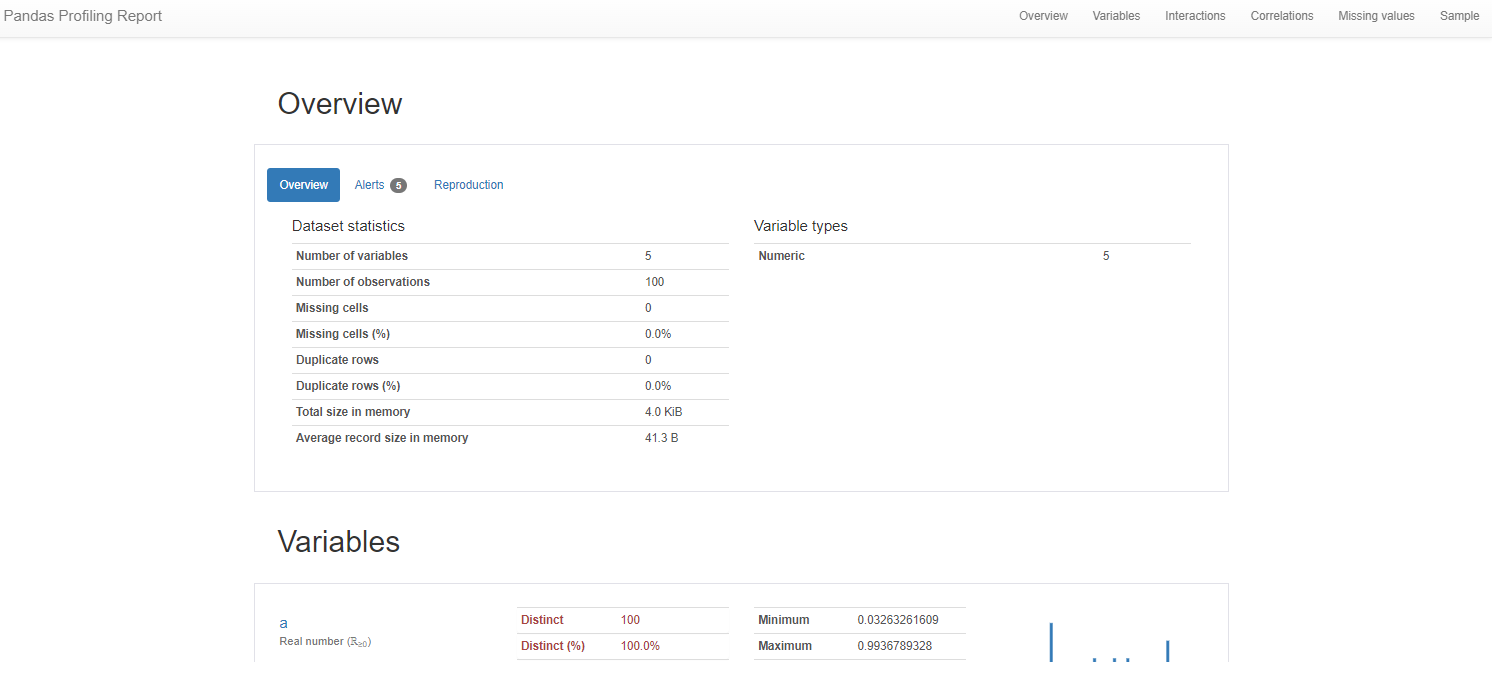Click the Minimum statistic of variable a
1492x680 pixels.
pyautogui.click(x=897, y=619)
